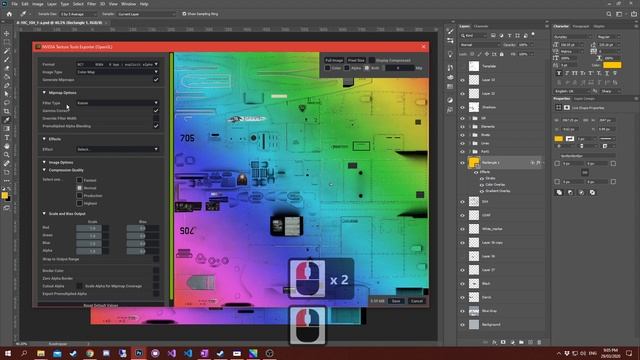
Task: Select the Type tool in the toolbar
Action: (x=7, y=138)
